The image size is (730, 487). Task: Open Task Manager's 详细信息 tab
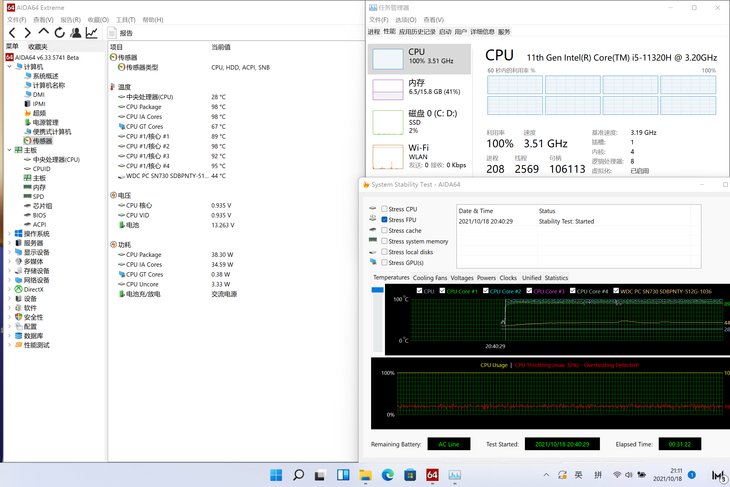(x=482, y=32)
